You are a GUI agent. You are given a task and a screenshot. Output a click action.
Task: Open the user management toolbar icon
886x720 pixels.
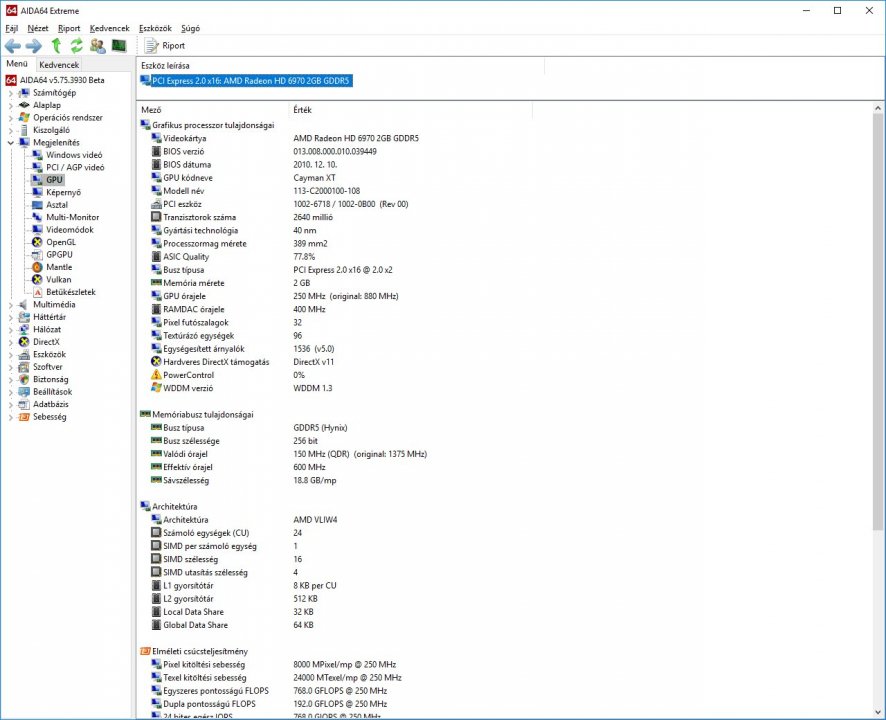pos(98,46)
